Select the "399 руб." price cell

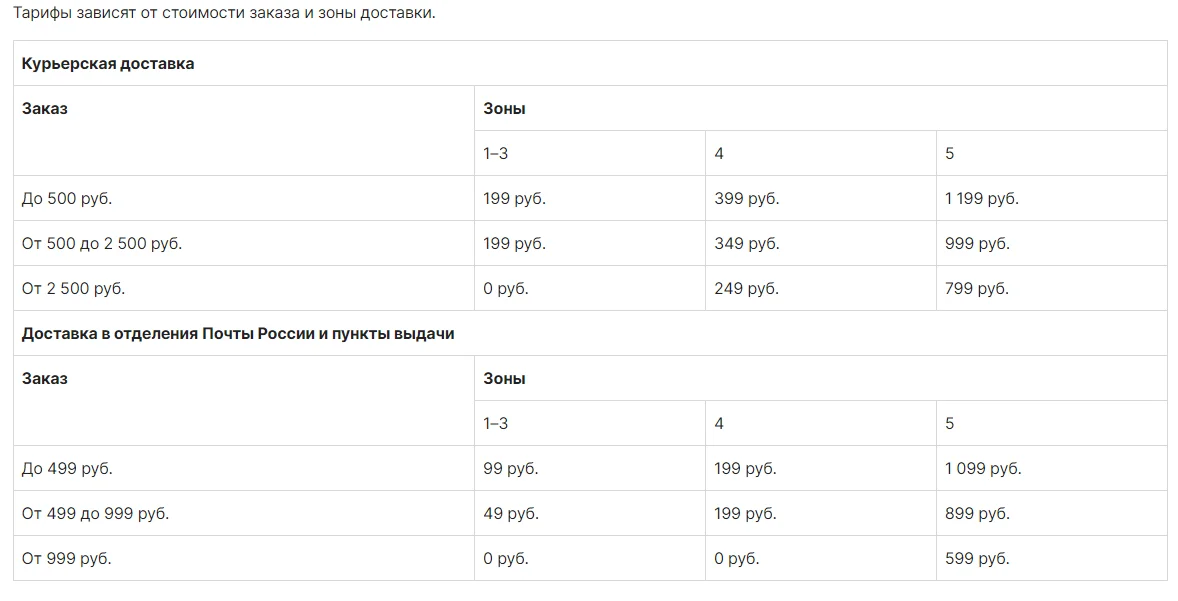click(747, 199)
